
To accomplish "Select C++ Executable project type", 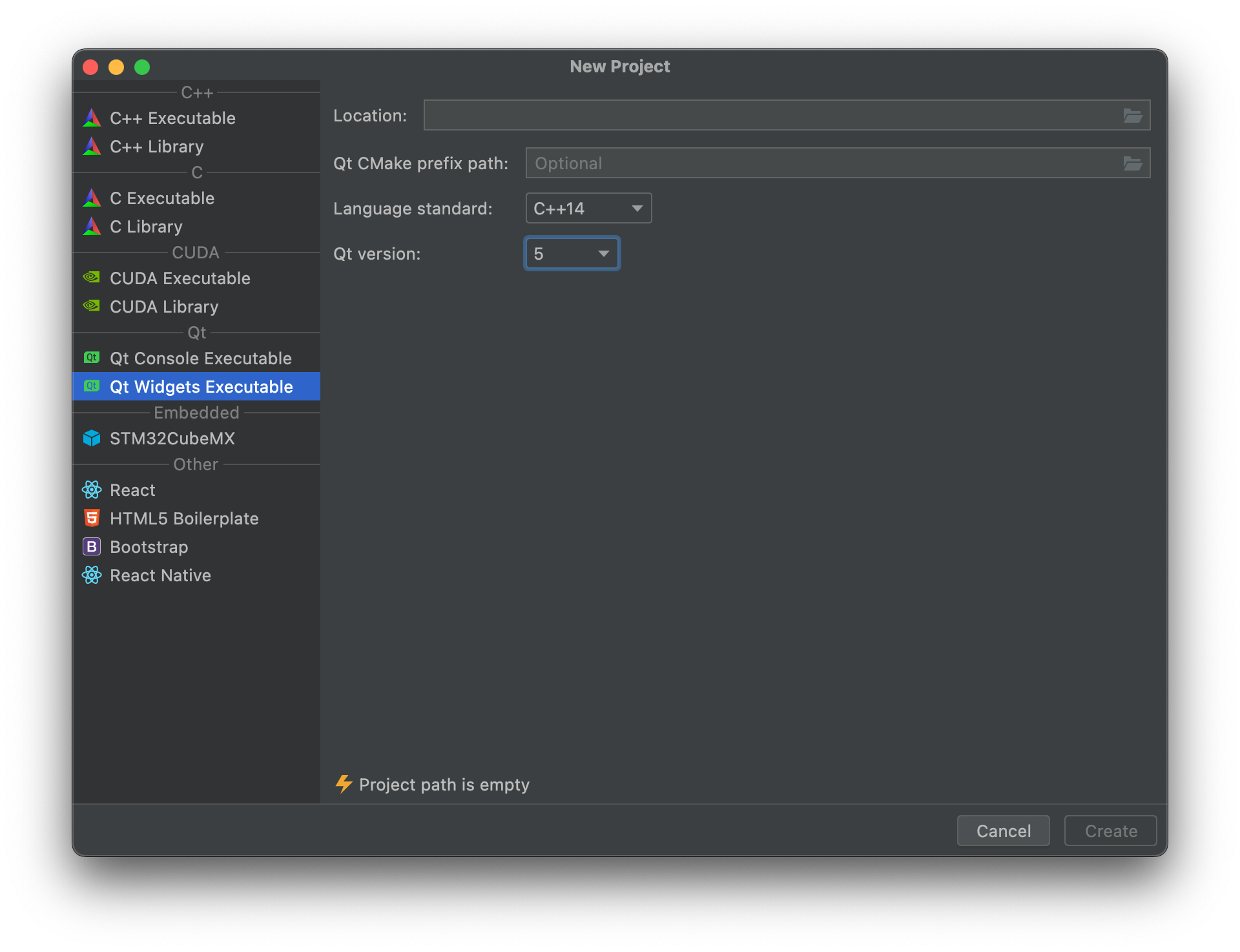I will 196,118.
